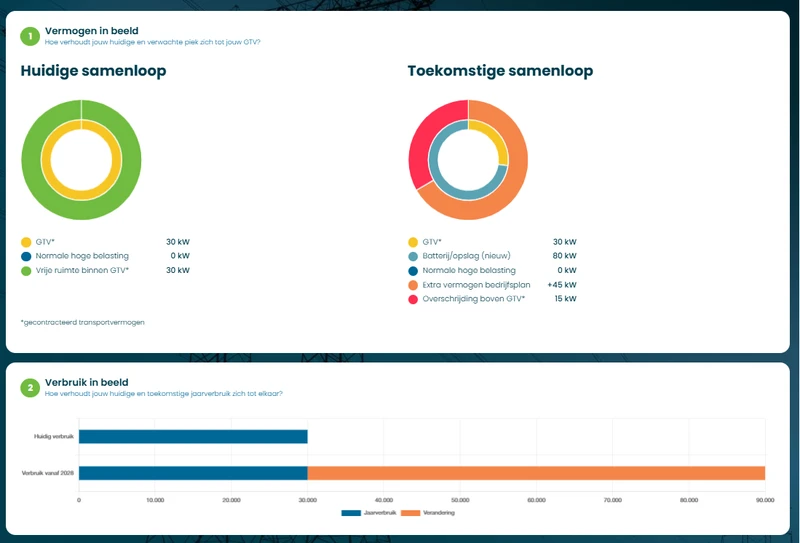Click the subtitle about huidige en toekomstige jaarverbruik

(164, 394)
